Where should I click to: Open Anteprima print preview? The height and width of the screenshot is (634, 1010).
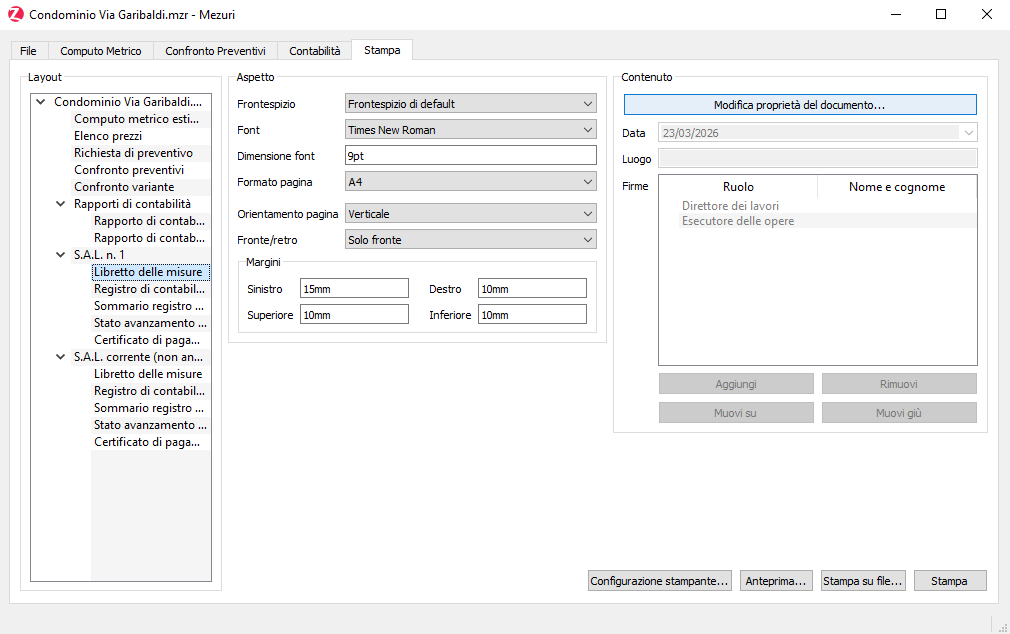click(x=776, y=581)
